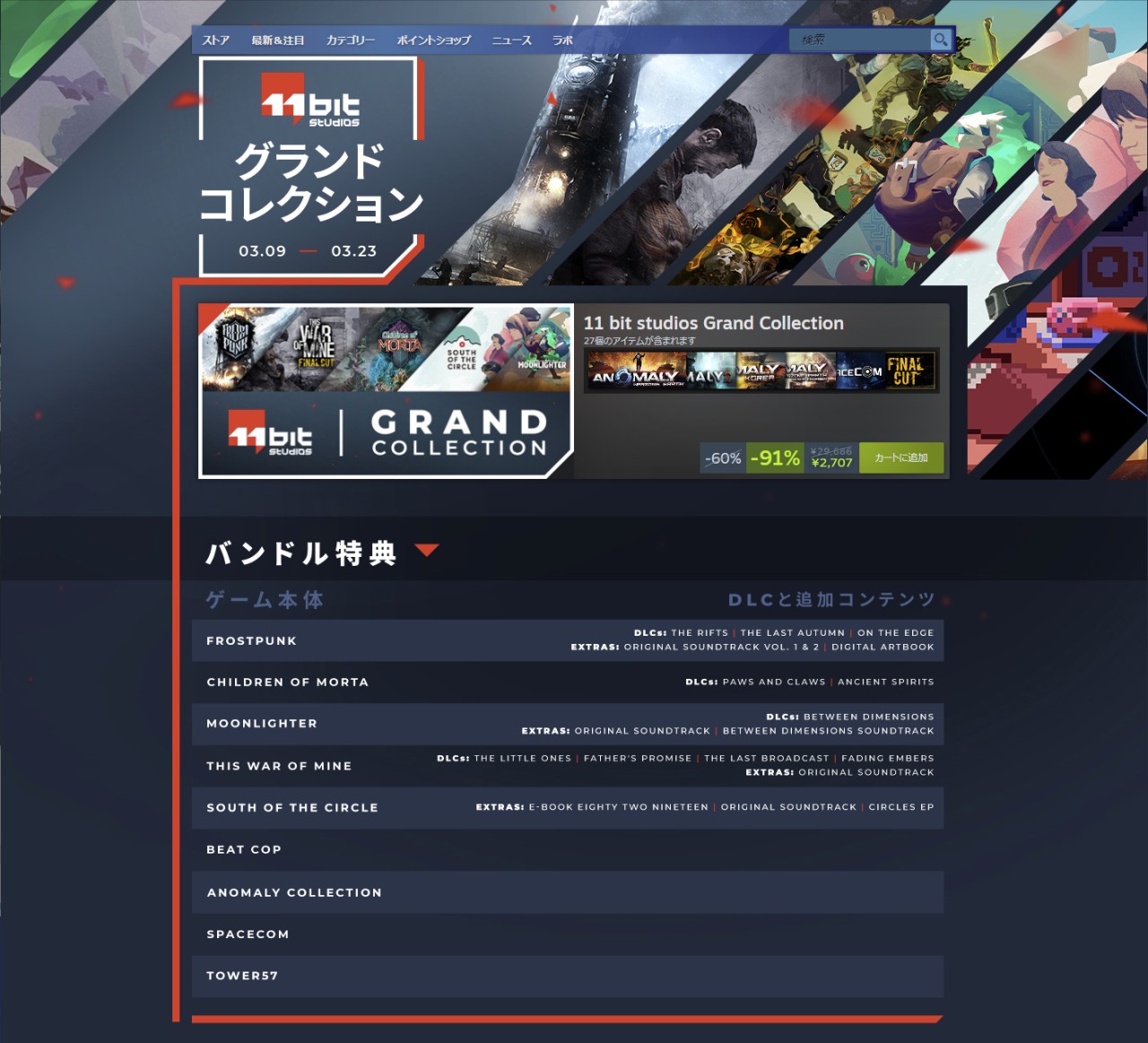
Task: Select the FROSTPUNK row
Action: (x=568, y=640)
